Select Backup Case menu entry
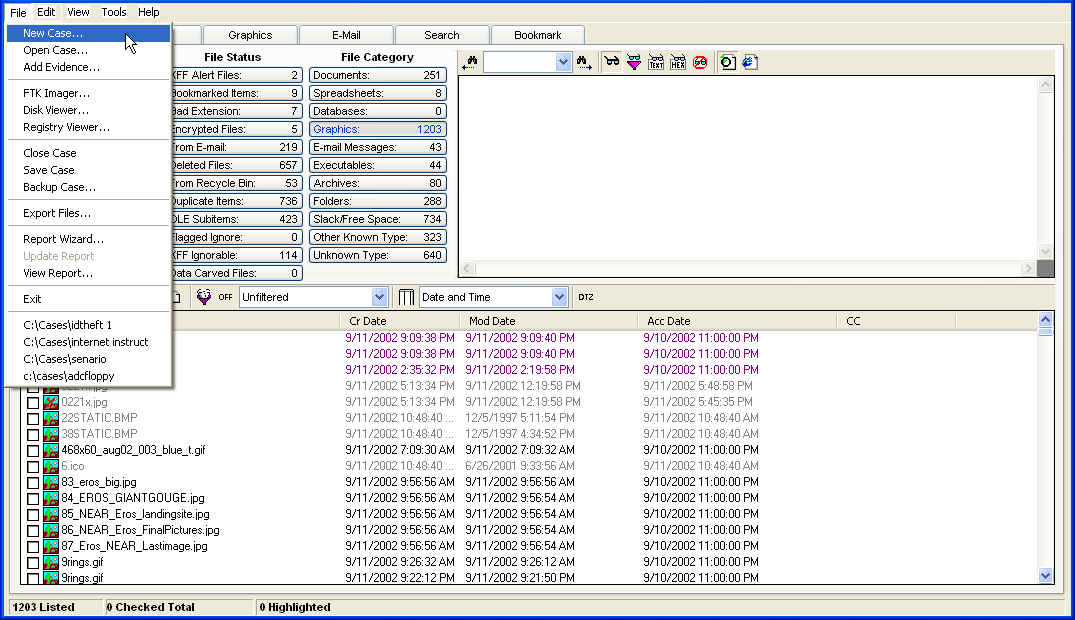The image size is (1075, 620). pyautogui.click(x=88, y=187)
